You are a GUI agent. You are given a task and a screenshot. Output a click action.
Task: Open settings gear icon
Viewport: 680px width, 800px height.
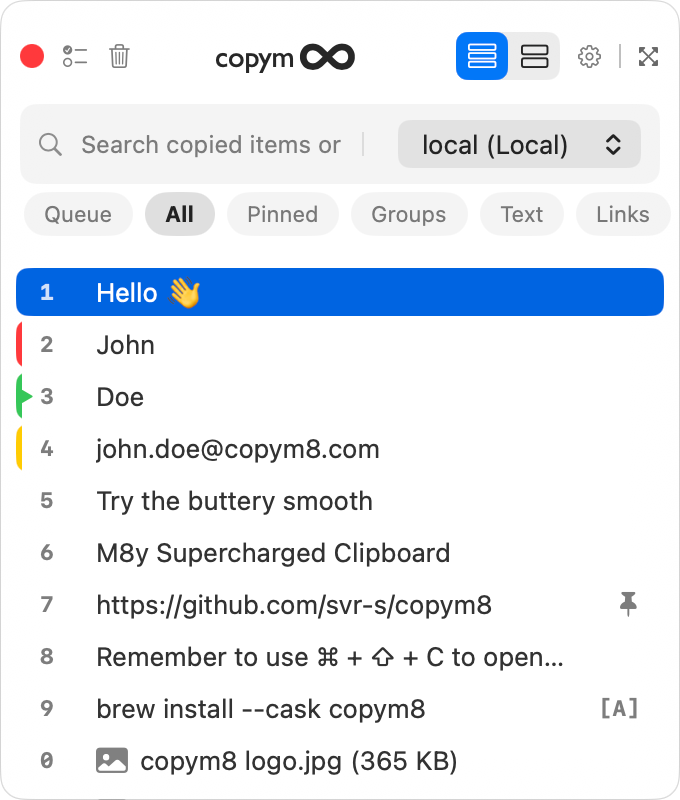pos(589,56)
